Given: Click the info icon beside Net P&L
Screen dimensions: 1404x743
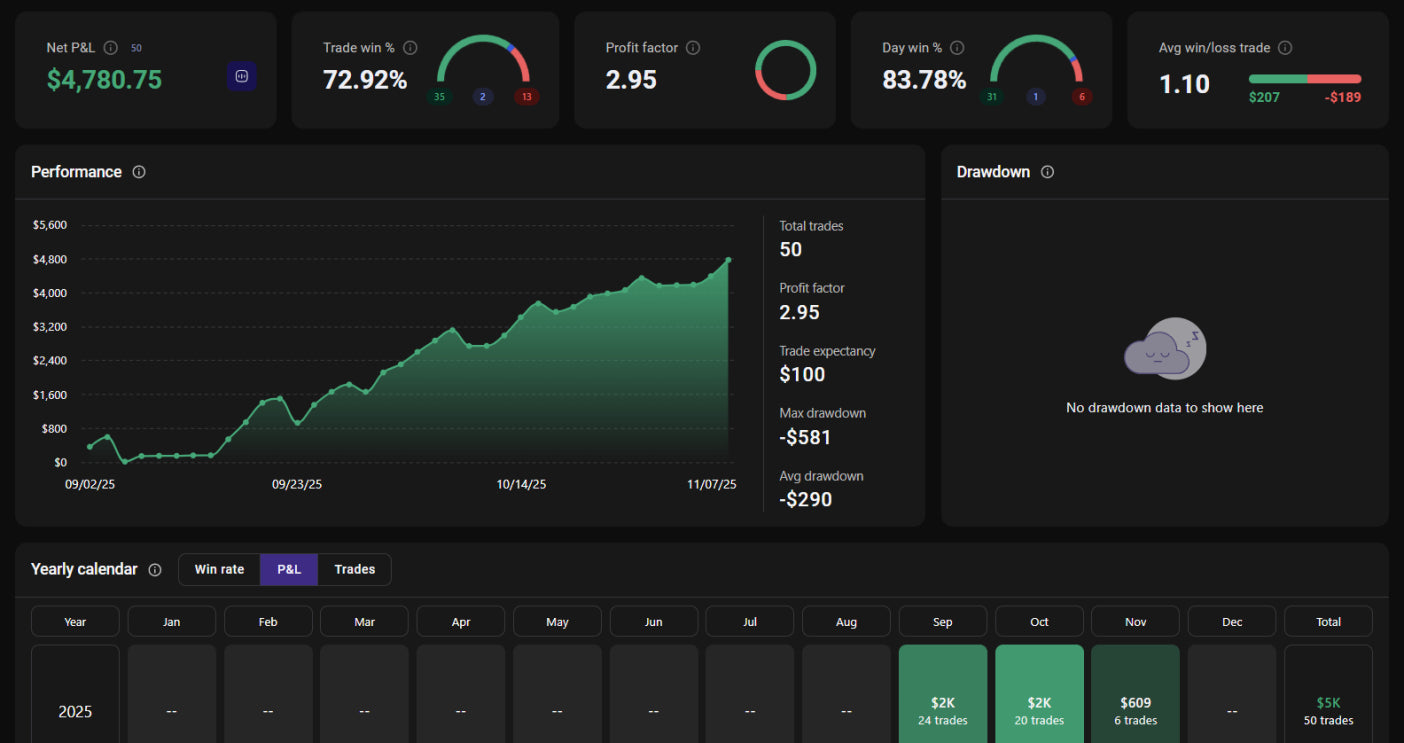Looking at the screenshot, I should [111, 48].
